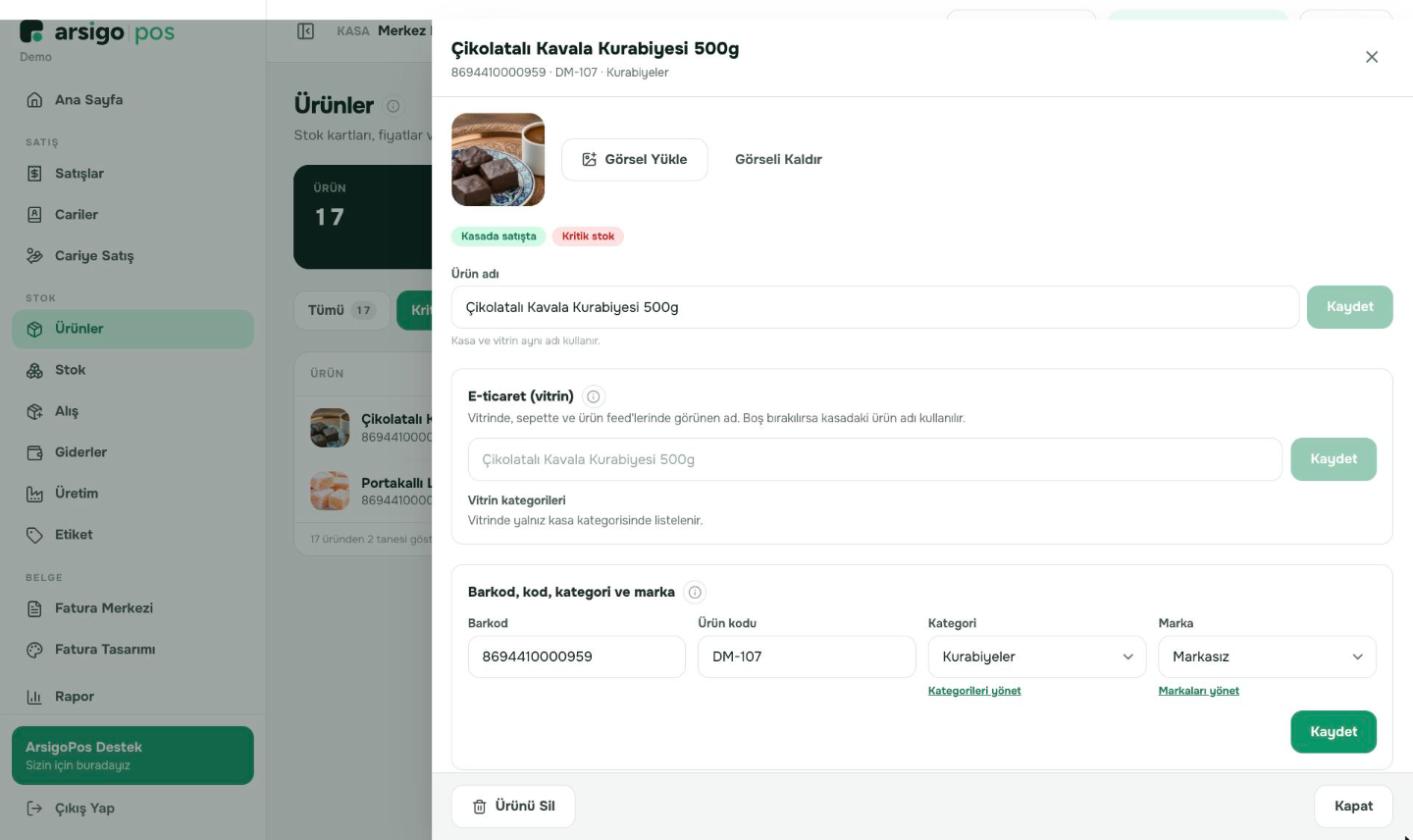Viewport: 1413px width, 840px height.
Task: Click the E-ticaret vitrin name field
Action: [x=875, y=459]
